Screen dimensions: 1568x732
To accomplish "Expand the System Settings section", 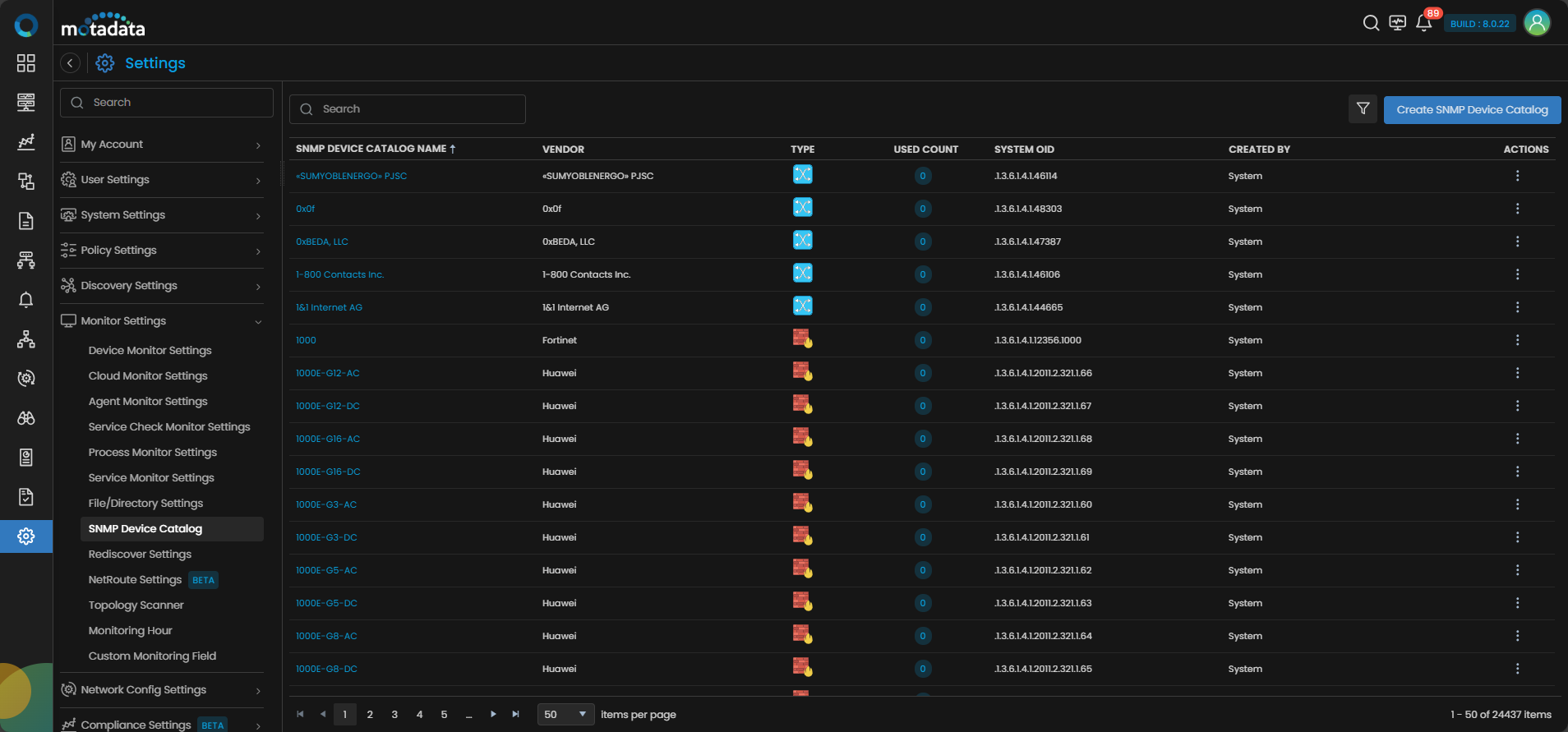I will (x=162, y=215).
